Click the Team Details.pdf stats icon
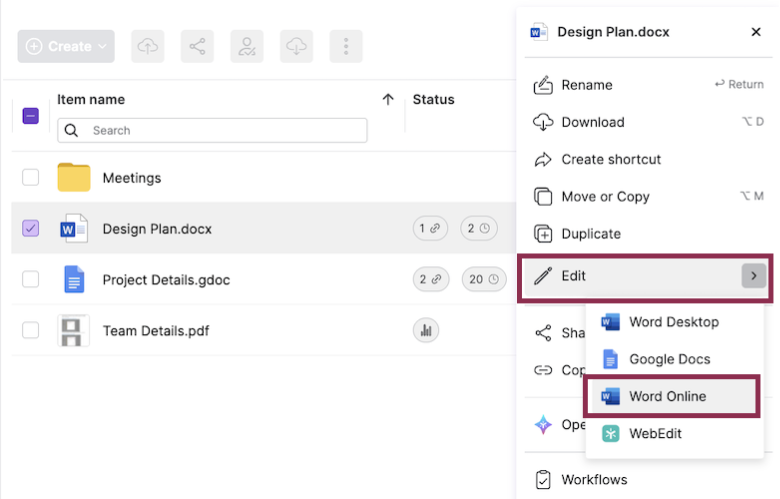This screenshot has height=499, width=780. click(426, 331)
